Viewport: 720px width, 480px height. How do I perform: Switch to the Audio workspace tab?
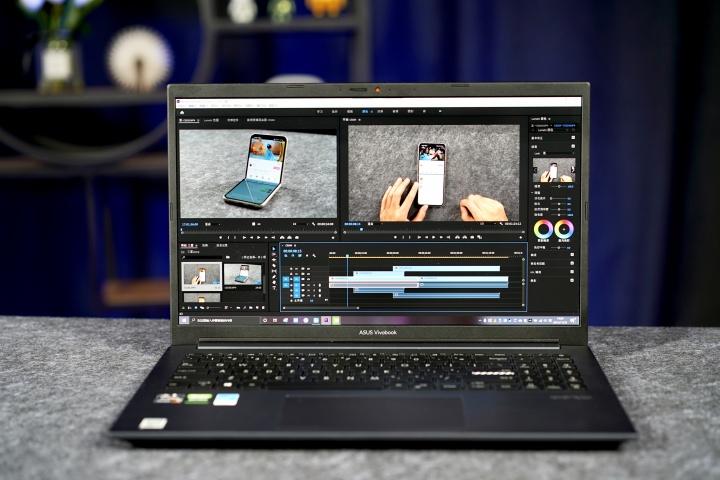(x=395, y=112)
